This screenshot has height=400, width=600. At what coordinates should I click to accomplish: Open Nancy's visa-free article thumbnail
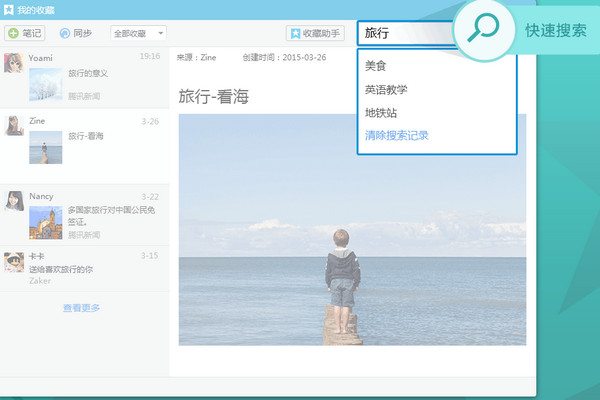point(46,222)
